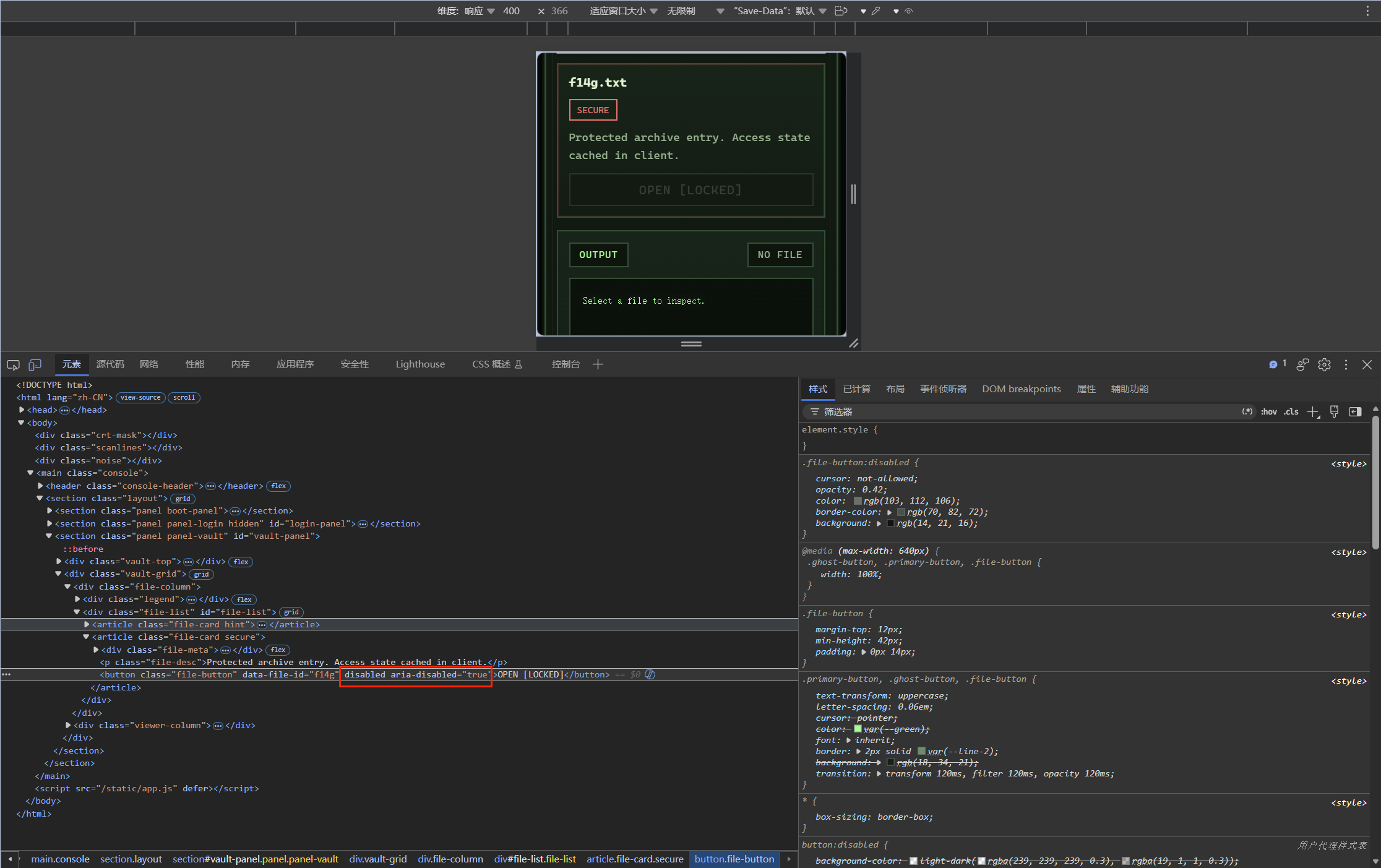
Task: Click the paintbrush rendering emulation icon
Action: [x=1335, y=411]
